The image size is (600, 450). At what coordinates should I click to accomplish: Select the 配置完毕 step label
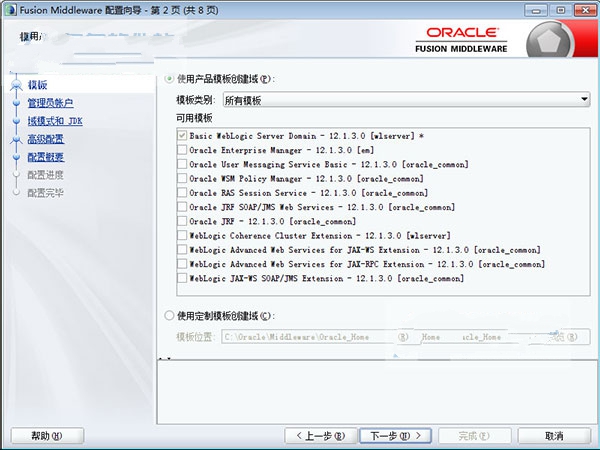click(x=46, y=193)
